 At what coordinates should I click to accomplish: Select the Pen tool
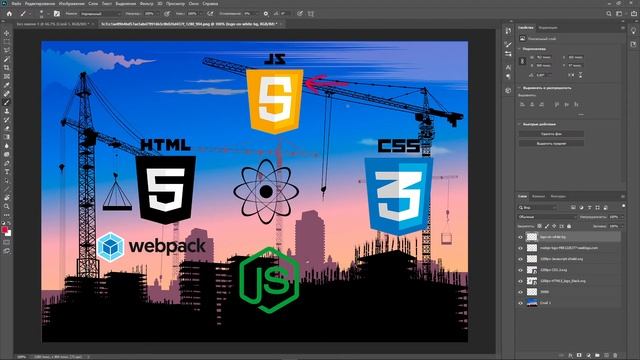7,163
